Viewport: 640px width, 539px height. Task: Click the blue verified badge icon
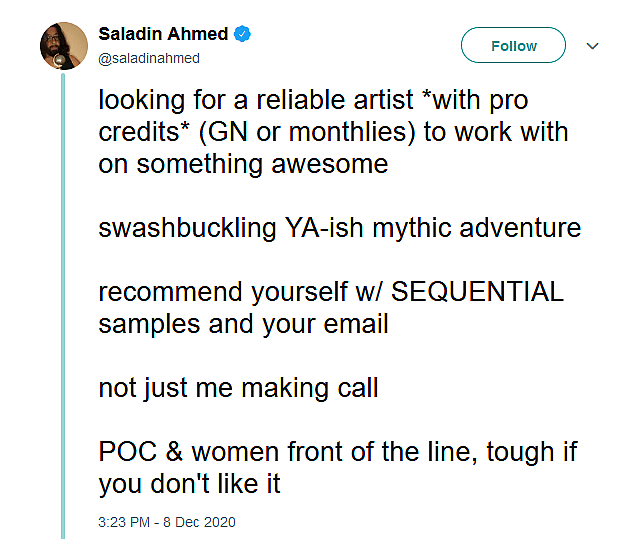[243, 34]
